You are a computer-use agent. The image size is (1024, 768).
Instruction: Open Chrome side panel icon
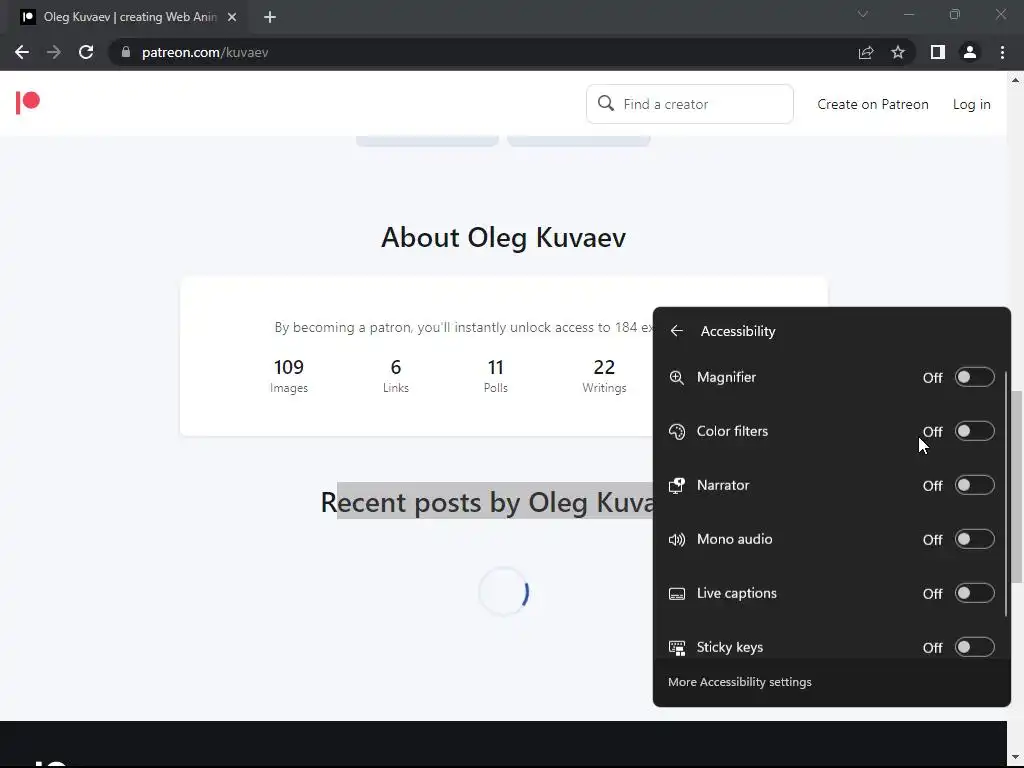tap(938, 52)
